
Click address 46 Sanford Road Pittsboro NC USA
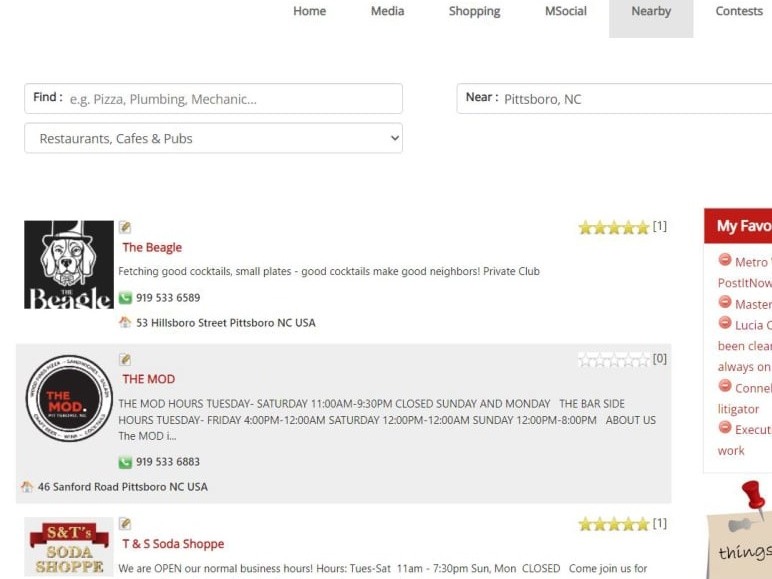pos(123,487)
